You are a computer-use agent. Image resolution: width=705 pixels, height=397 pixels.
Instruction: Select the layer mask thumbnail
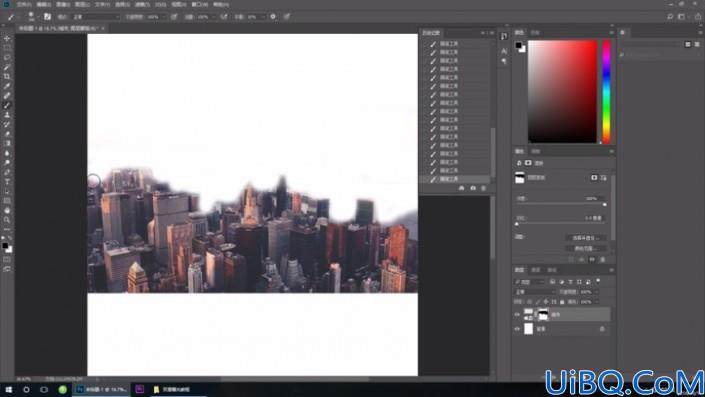(543, 315)
